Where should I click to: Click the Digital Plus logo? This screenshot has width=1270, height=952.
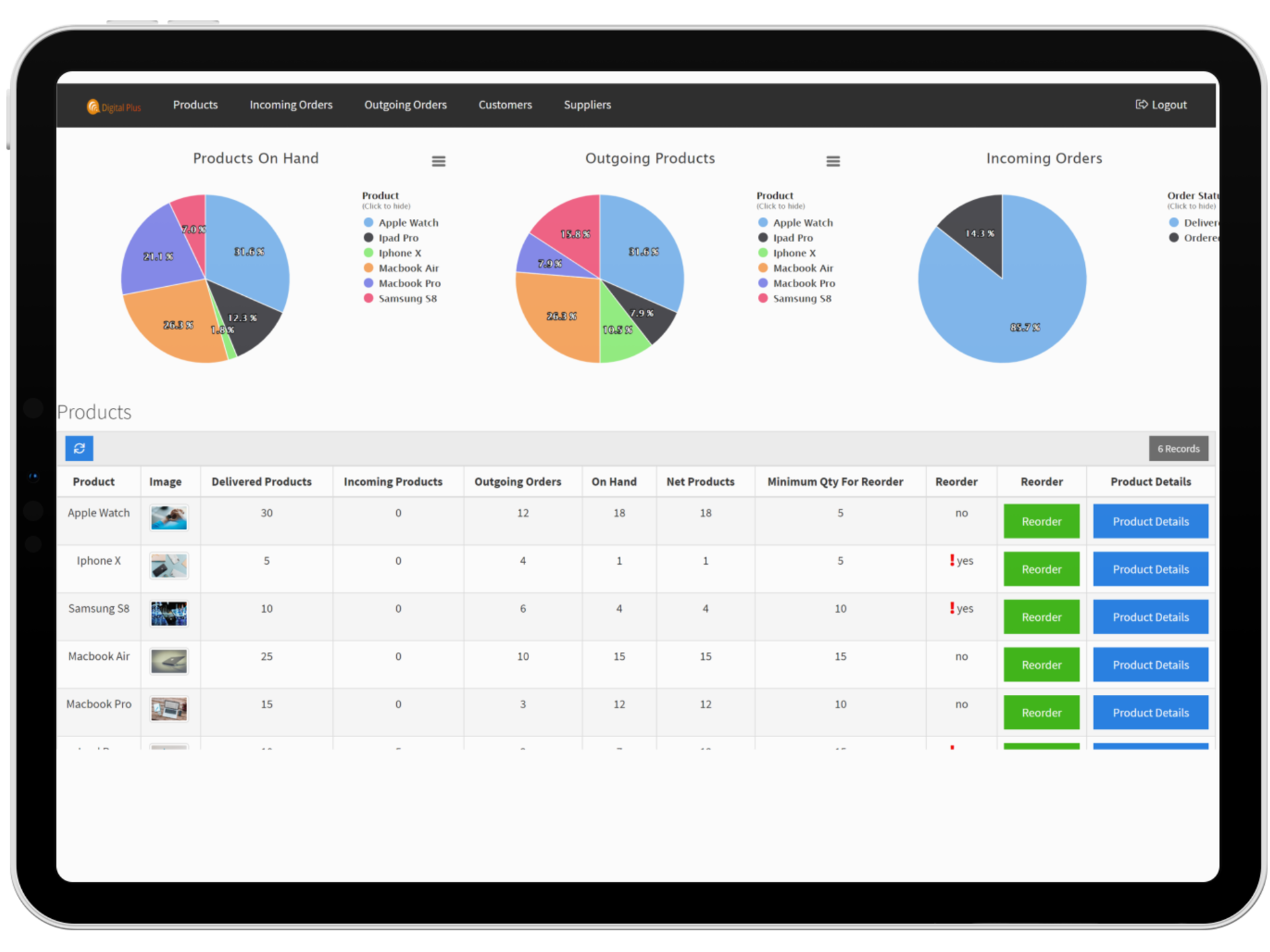(x=113, y=106)
